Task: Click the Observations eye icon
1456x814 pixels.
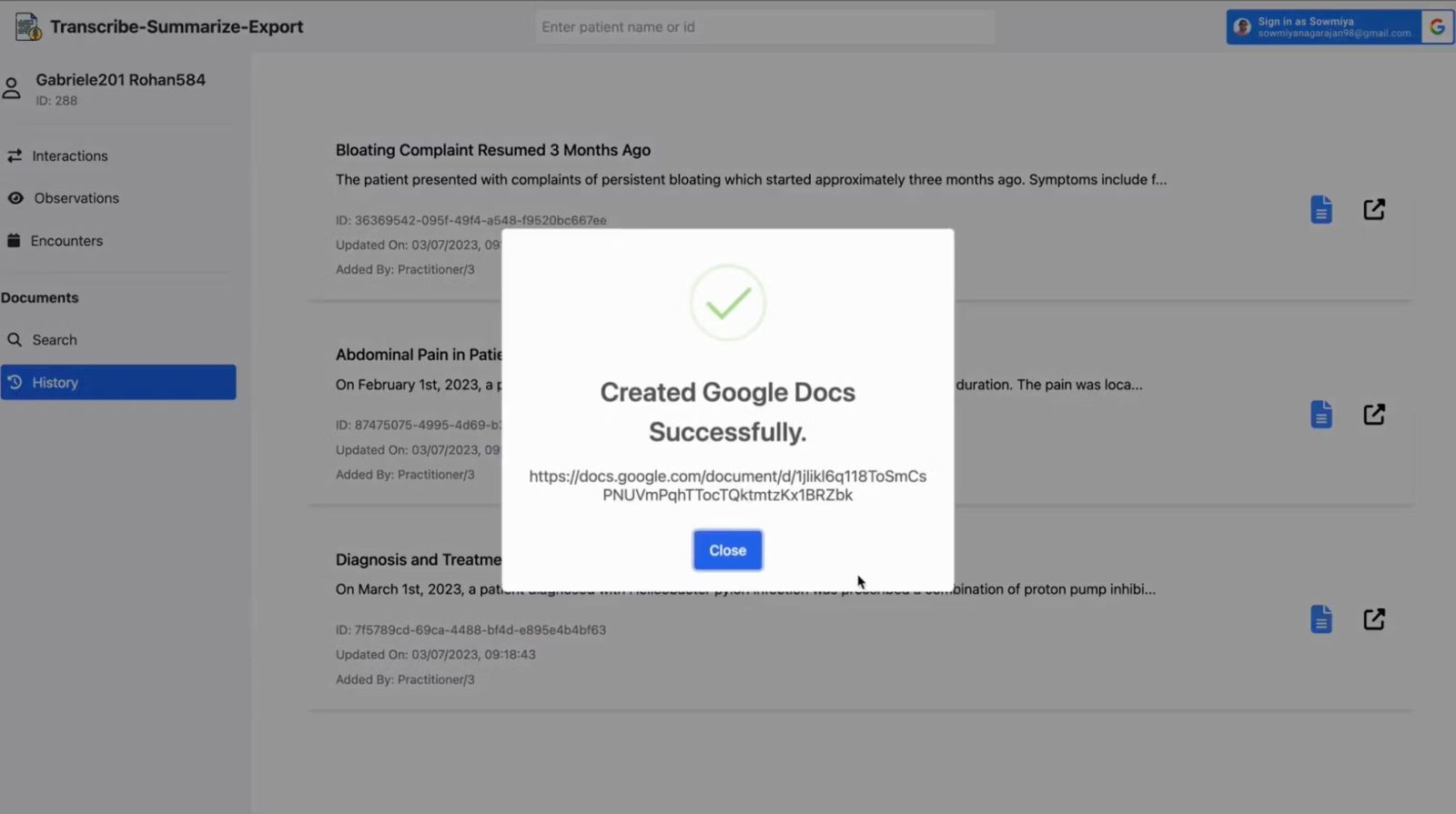Action: pos(15,198)
